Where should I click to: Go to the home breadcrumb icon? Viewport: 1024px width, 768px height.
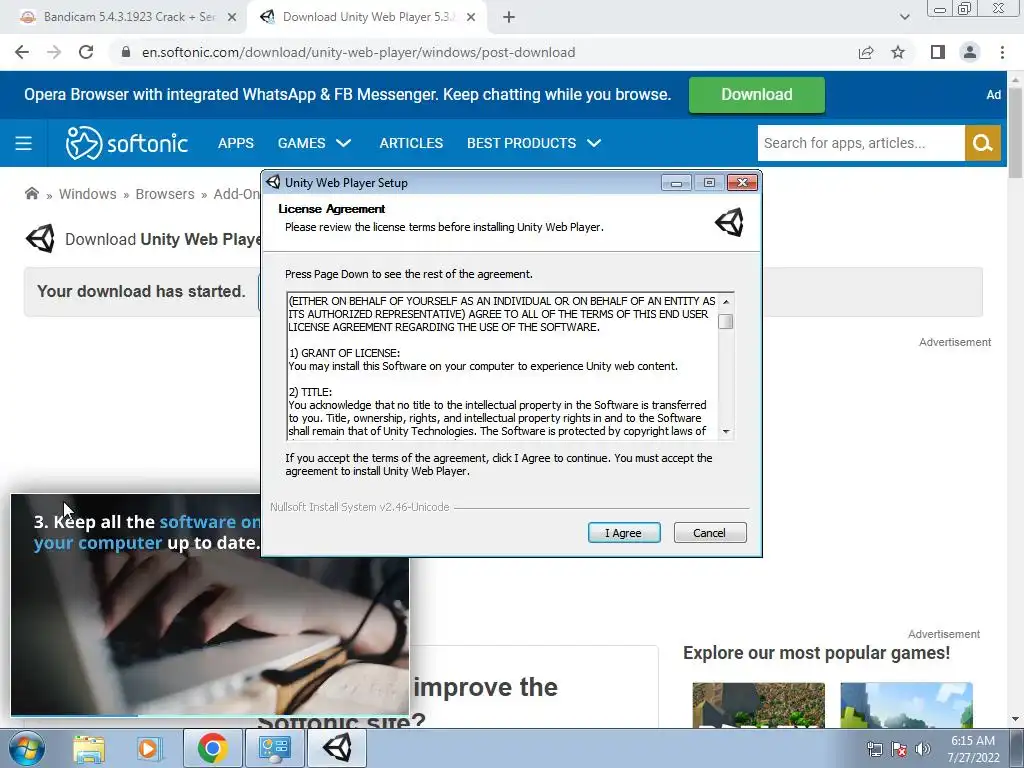[31, 193]
